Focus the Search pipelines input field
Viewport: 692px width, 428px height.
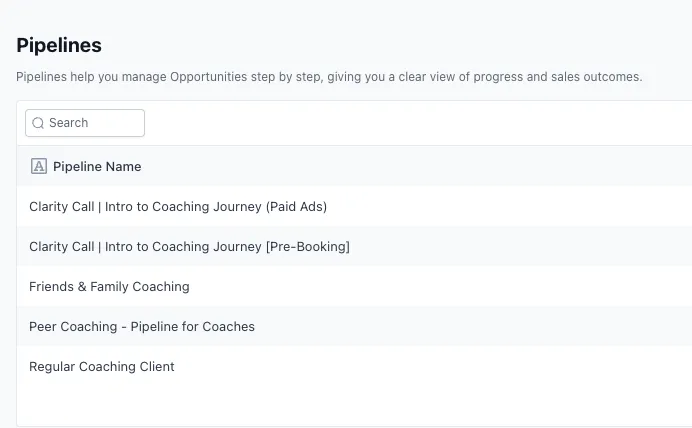pos(92,123)
